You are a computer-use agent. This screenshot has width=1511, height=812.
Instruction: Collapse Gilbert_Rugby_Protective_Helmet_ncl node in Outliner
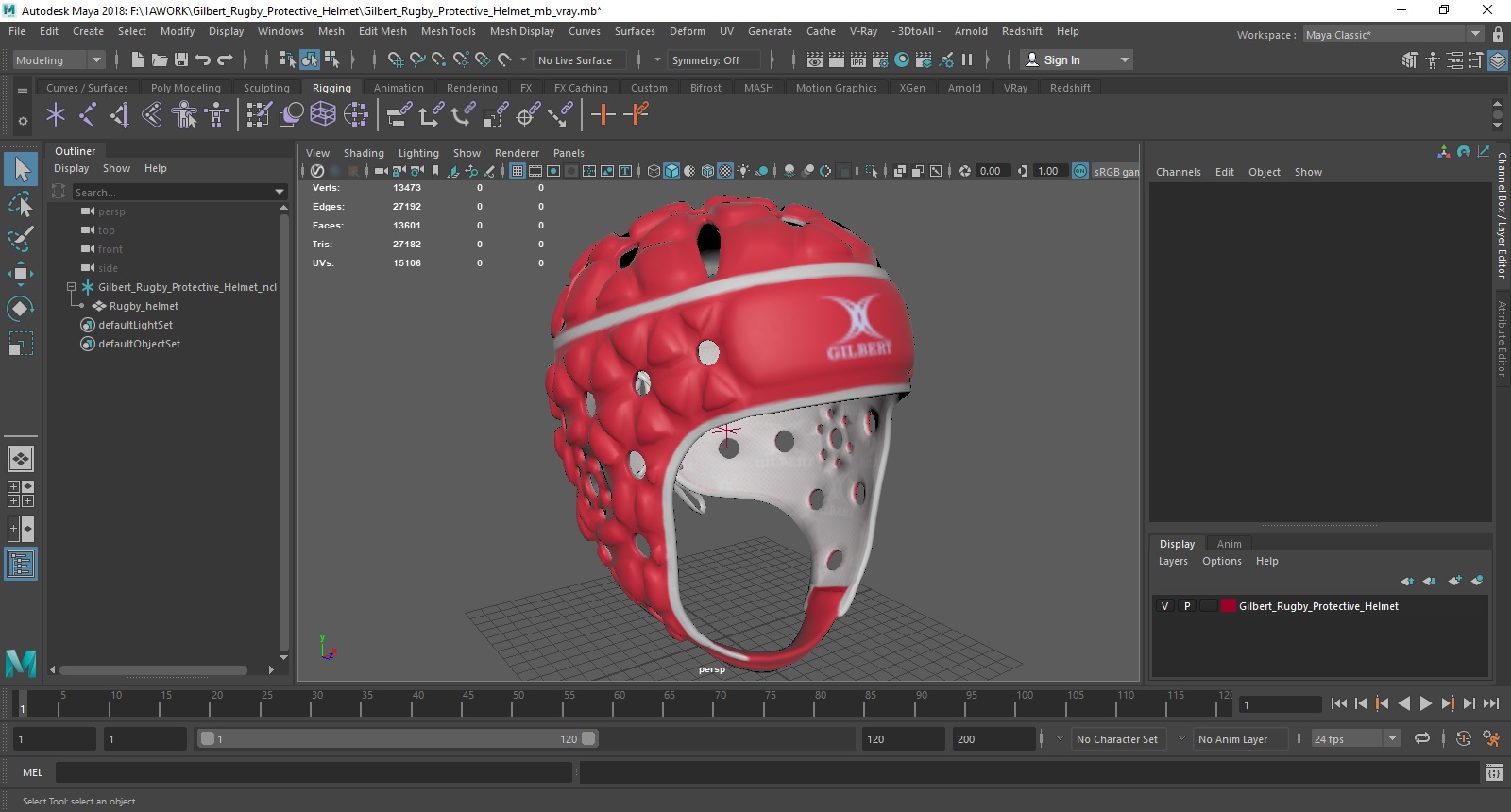click(x=71, y=286)
